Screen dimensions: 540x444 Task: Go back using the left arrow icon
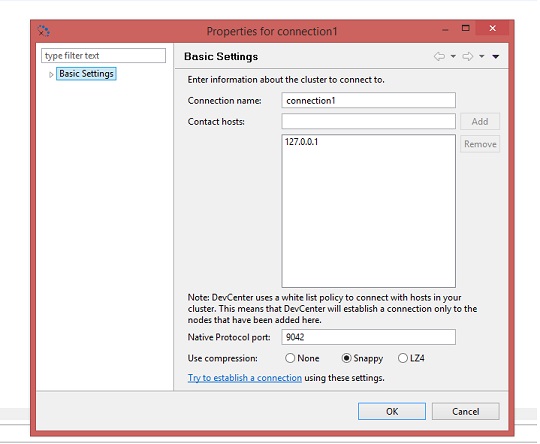[439, 56]
